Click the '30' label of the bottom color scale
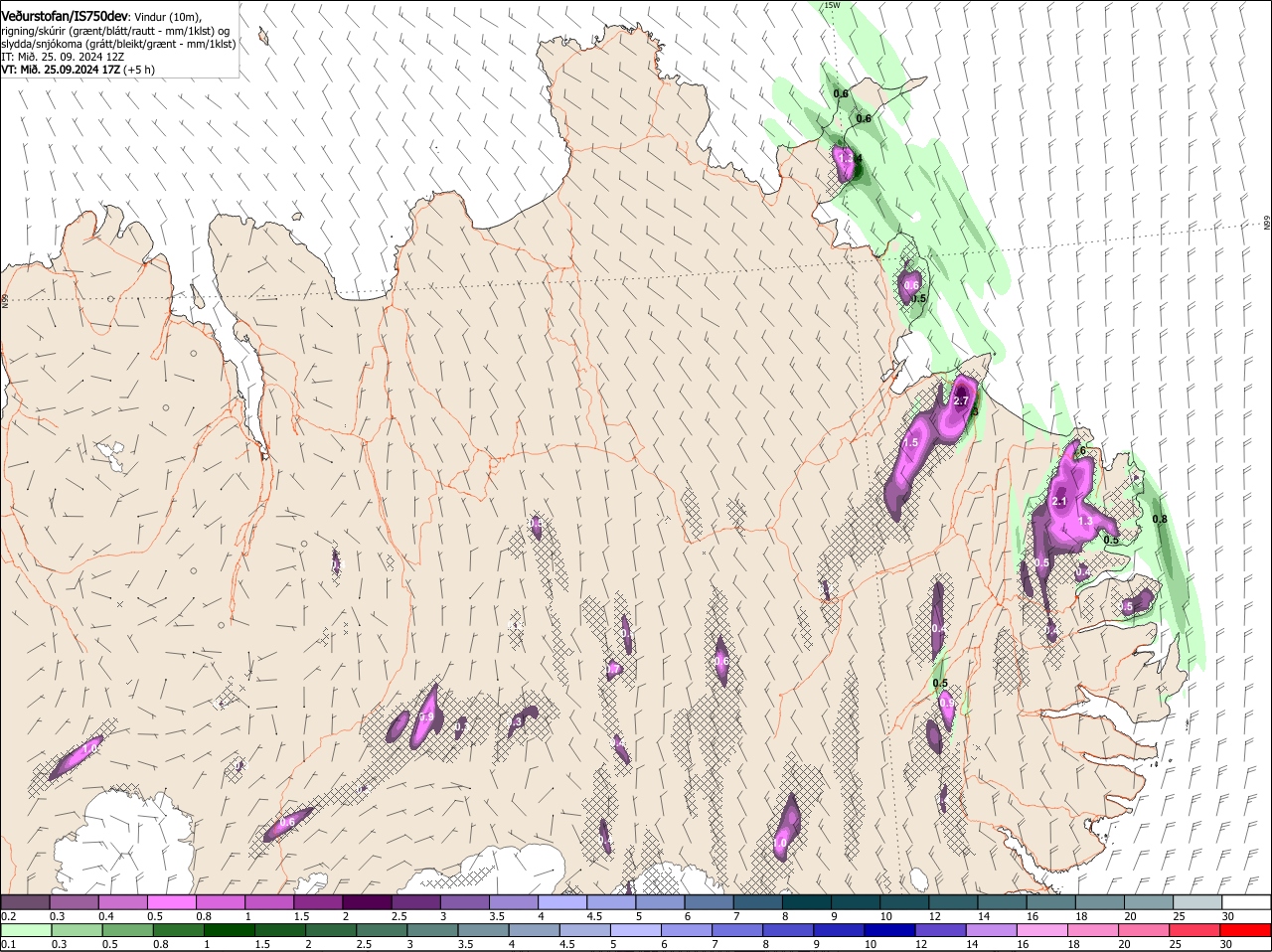 (1225, 944)
